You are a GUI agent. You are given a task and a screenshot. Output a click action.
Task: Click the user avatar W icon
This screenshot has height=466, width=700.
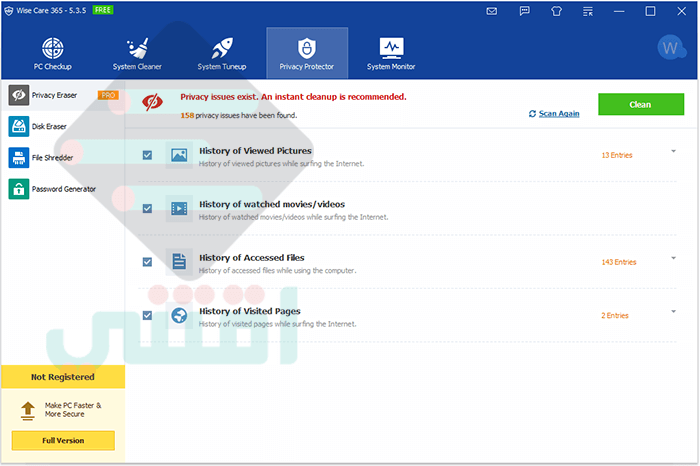[671, 48]
